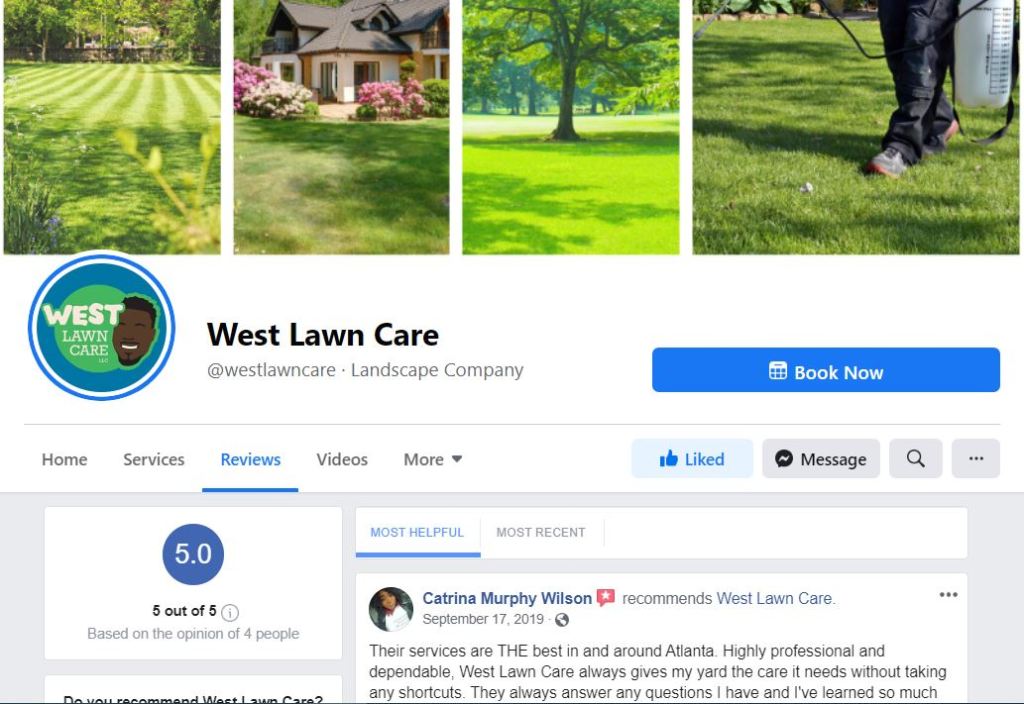Open the striped lawn cover photo
The width and height of the screenshot is (1024, 704).
pos(112,127)
